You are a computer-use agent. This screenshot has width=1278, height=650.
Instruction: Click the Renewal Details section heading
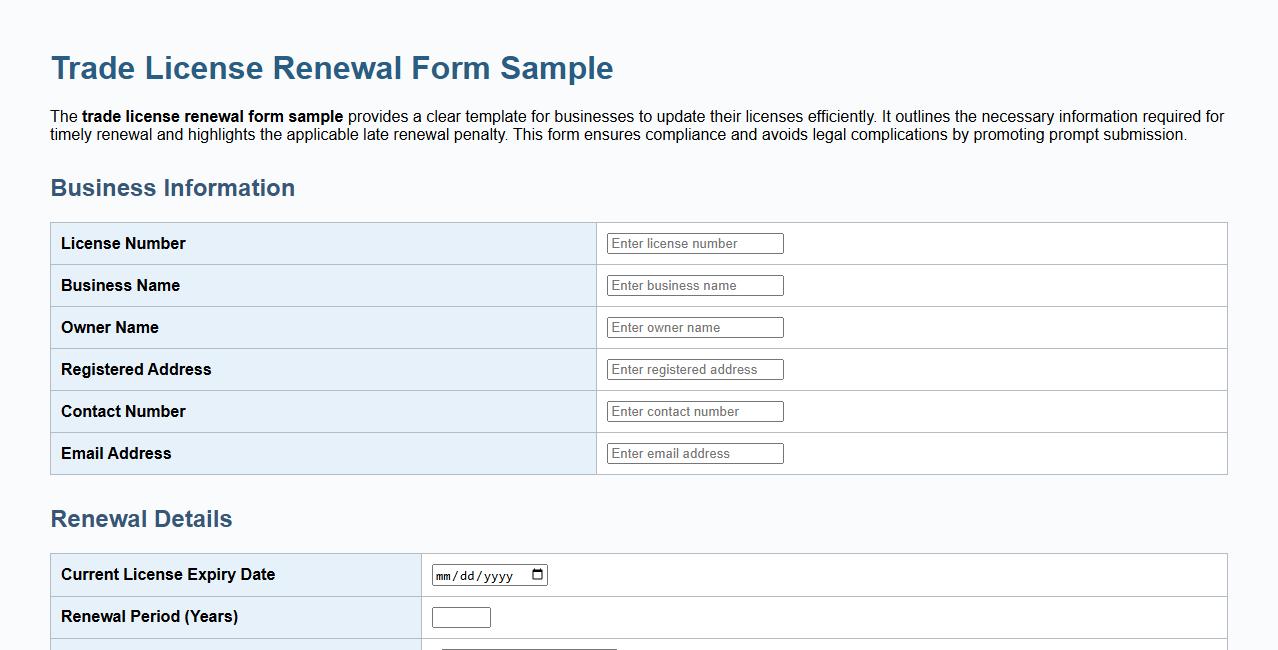point(141,519)
